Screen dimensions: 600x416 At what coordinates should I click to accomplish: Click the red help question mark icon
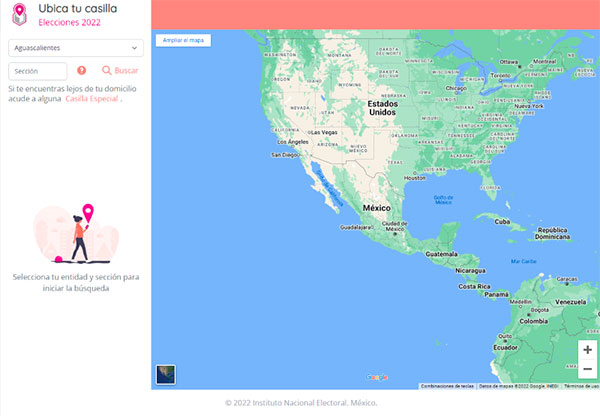pos(82,71)
